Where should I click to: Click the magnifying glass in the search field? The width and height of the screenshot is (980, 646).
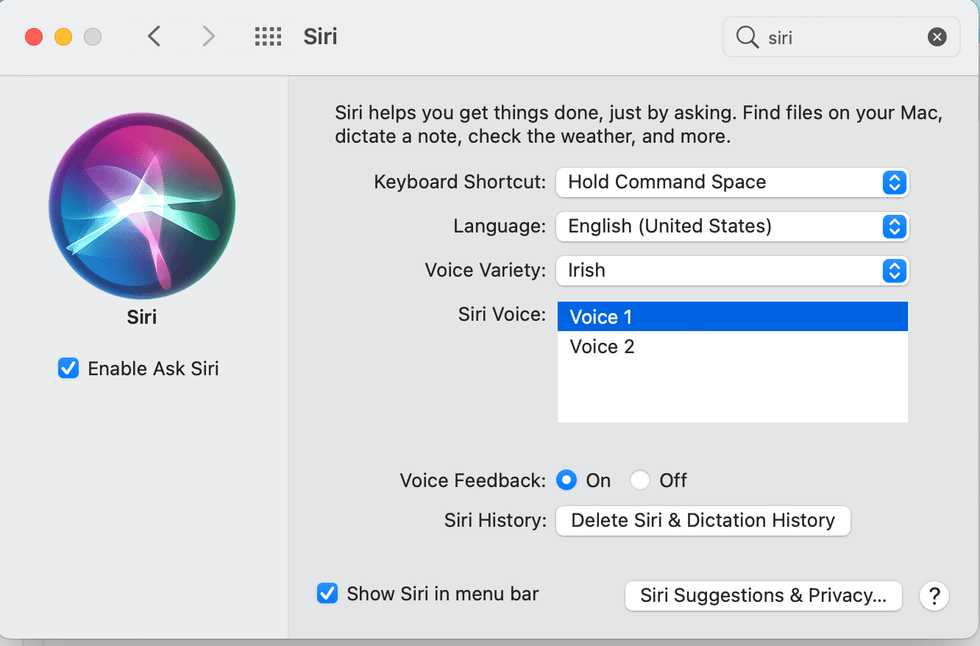pos(746,36)
